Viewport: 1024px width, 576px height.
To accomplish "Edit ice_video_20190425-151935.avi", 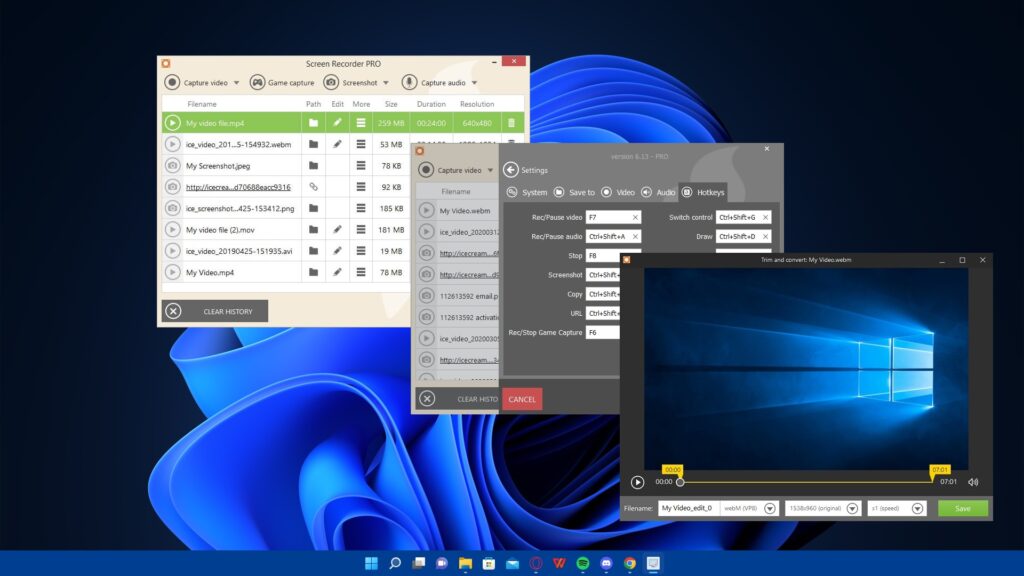I will pyautogui.click(x=337, y=251).
